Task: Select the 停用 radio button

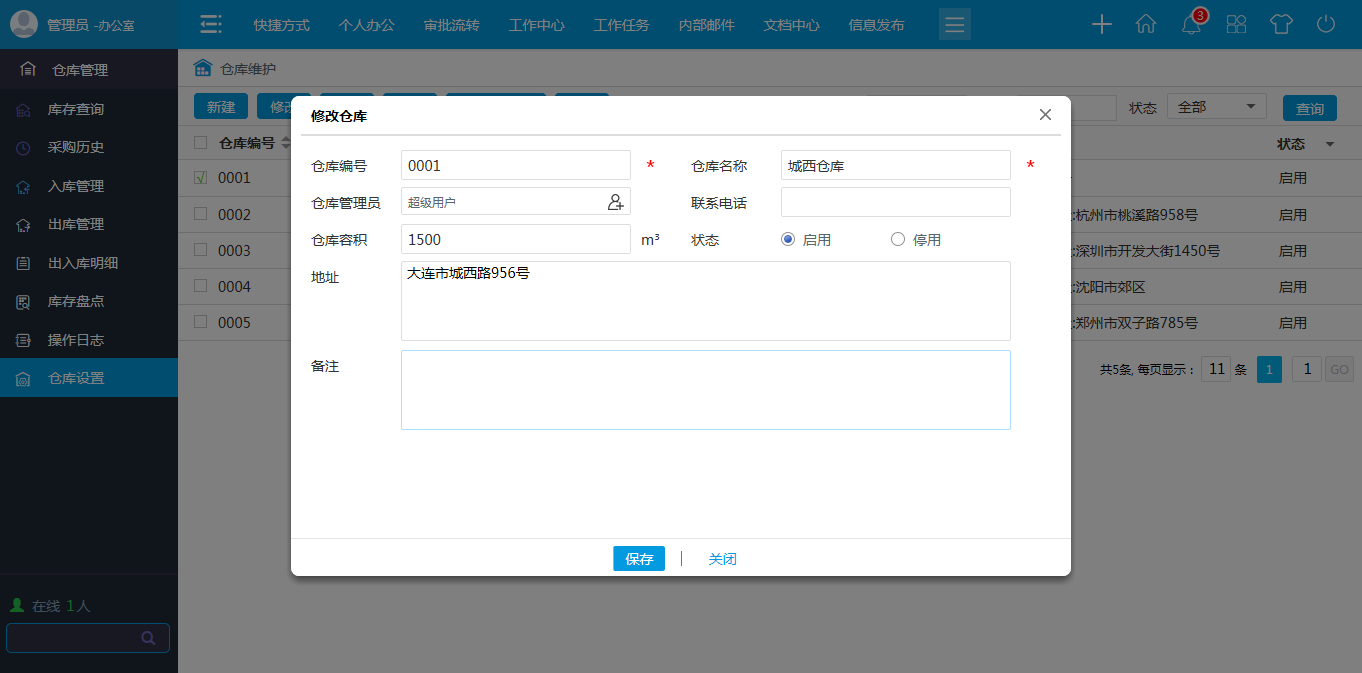Action: point(897,239)
